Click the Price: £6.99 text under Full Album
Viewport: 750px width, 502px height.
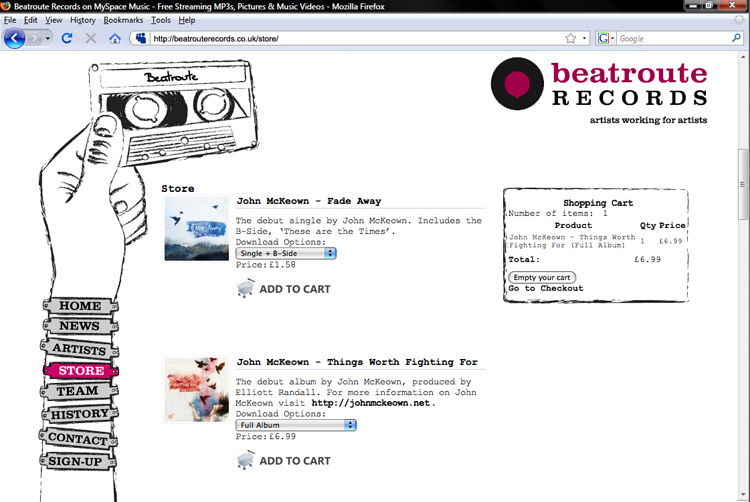point(265,437)
